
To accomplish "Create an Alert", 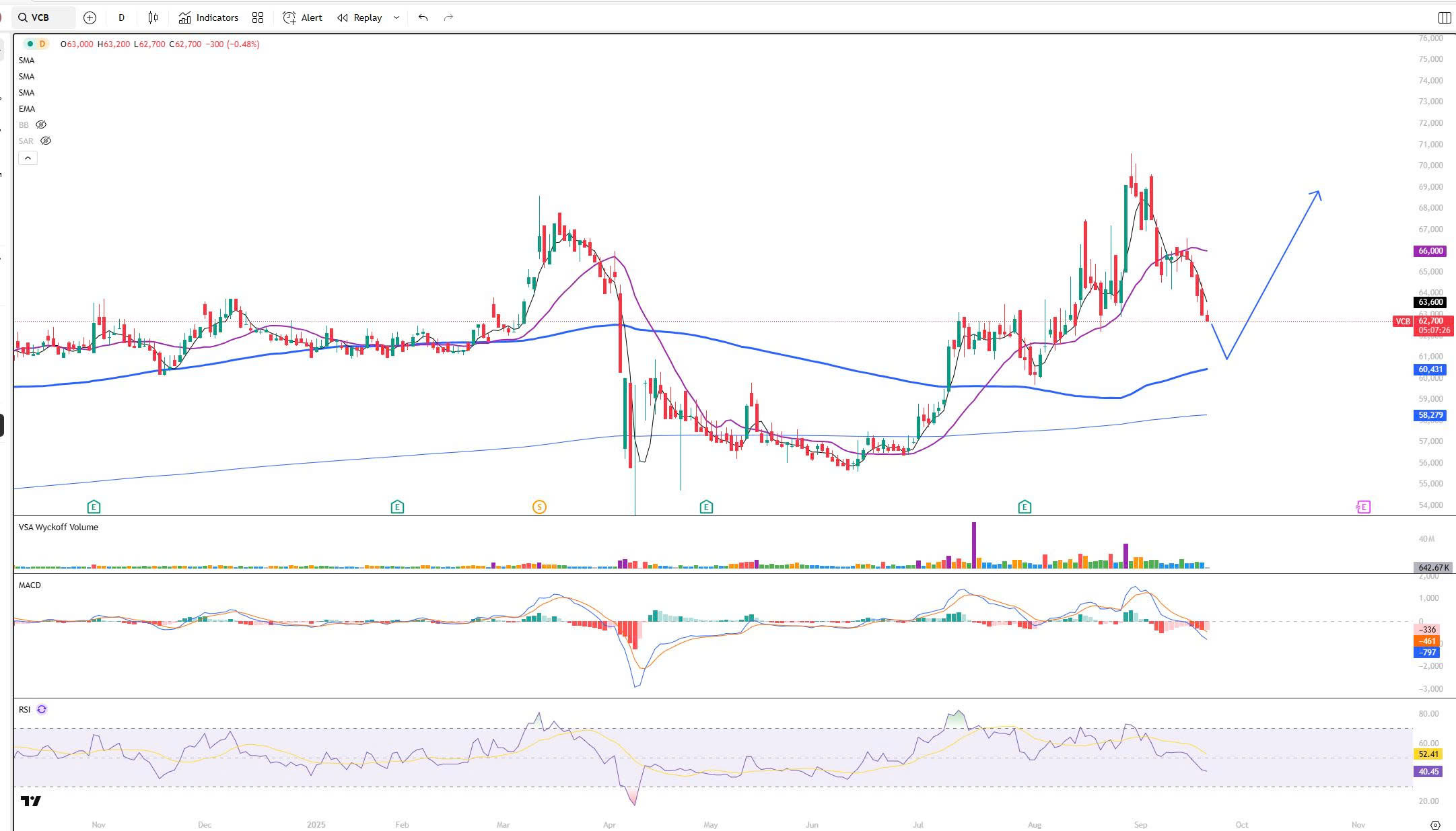I will [x=303, y=18].
